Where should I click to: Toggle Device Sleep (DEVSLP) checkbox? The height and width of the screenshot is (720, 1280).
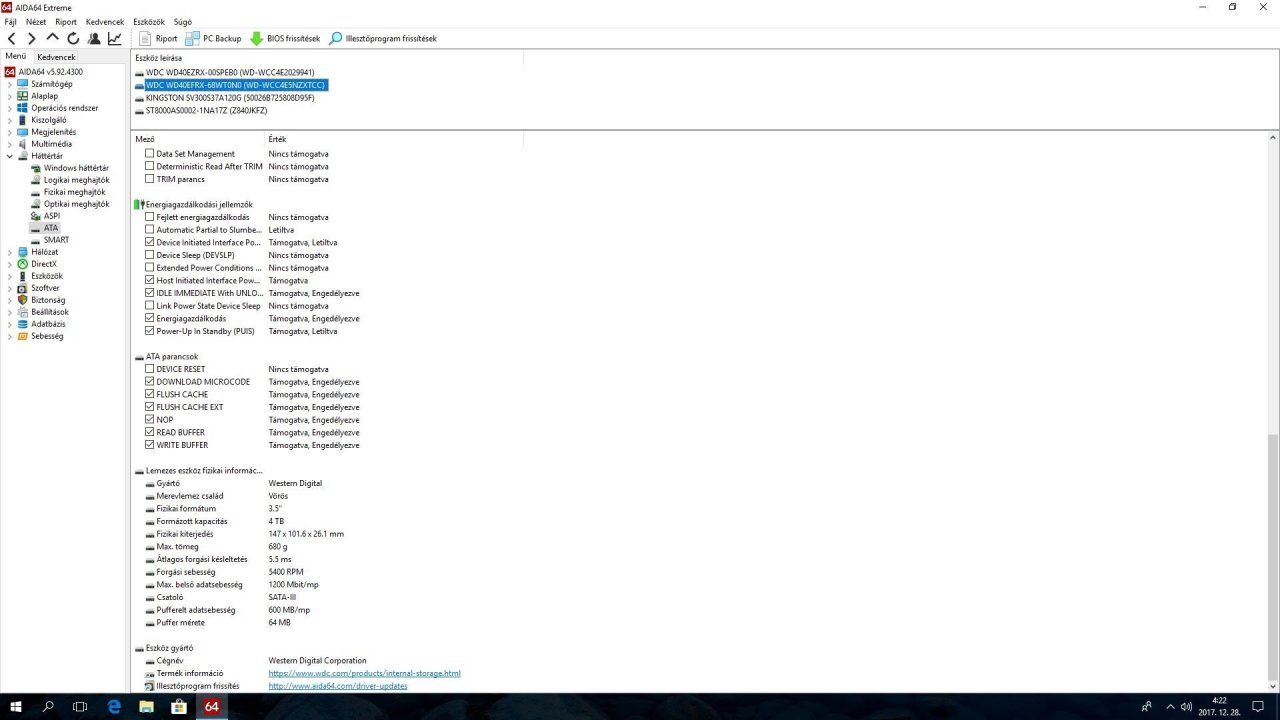(x=150, y=255)
